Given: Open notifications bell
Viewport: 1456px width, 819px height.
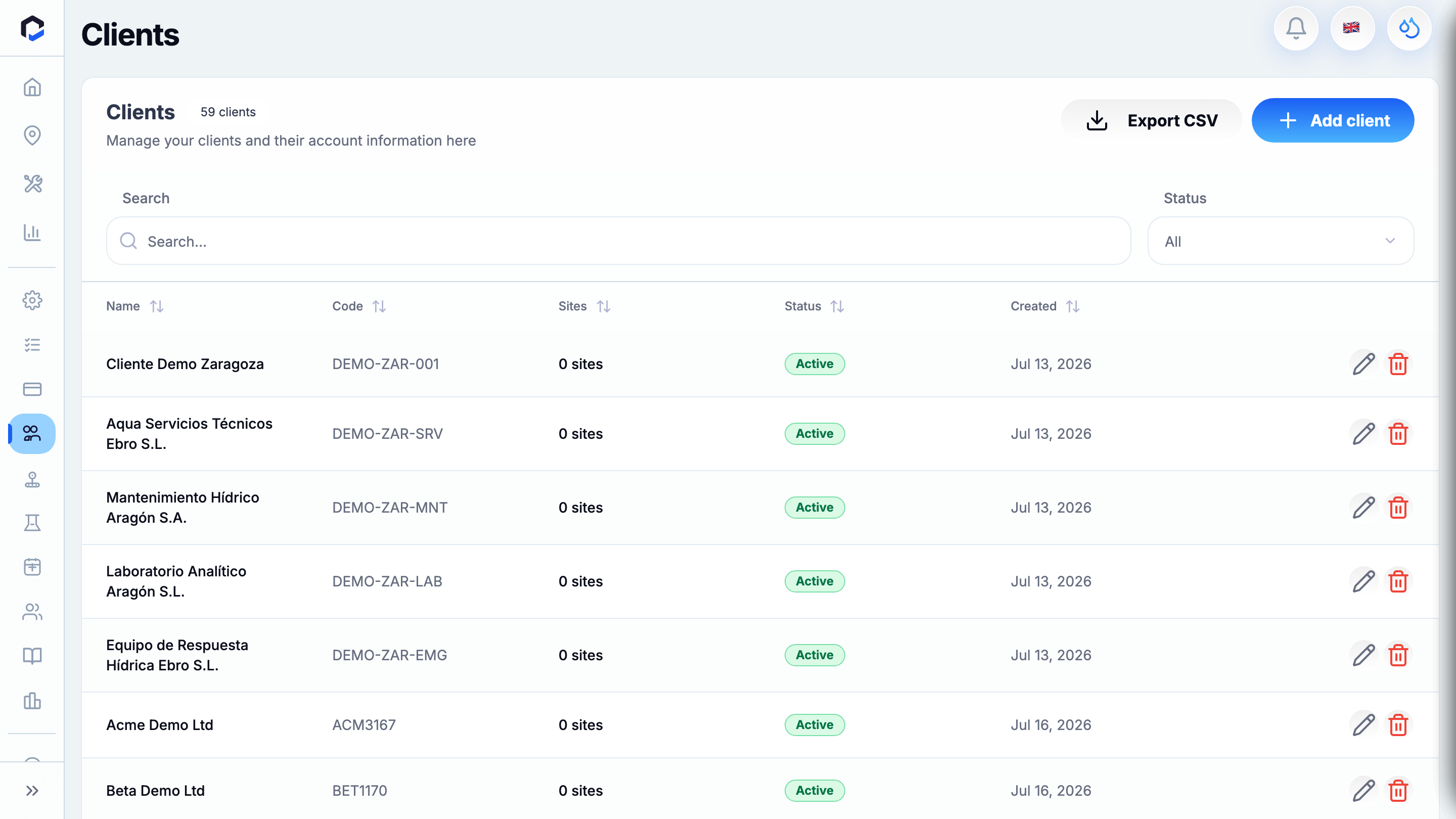Looking at the screenshot, I should click(x=1296, y=28).
